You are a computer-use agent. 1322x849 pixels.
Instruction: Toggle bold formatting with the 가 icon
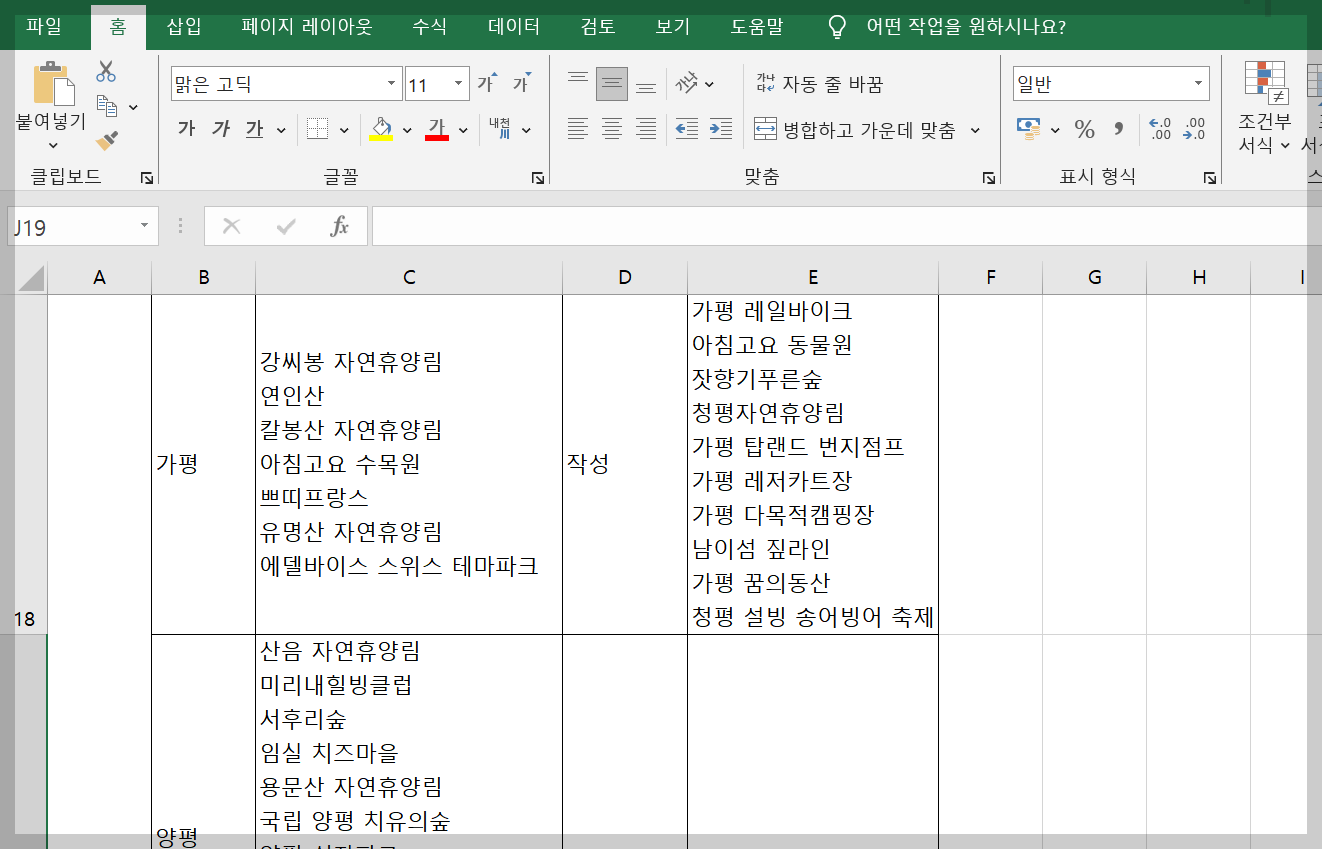coord(185,129)
